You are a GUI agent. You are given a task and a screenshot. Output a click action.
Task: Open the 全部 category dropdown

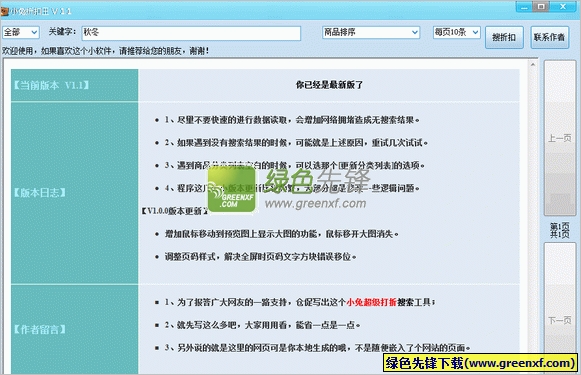pyautogui.click(x=21, y=33)
